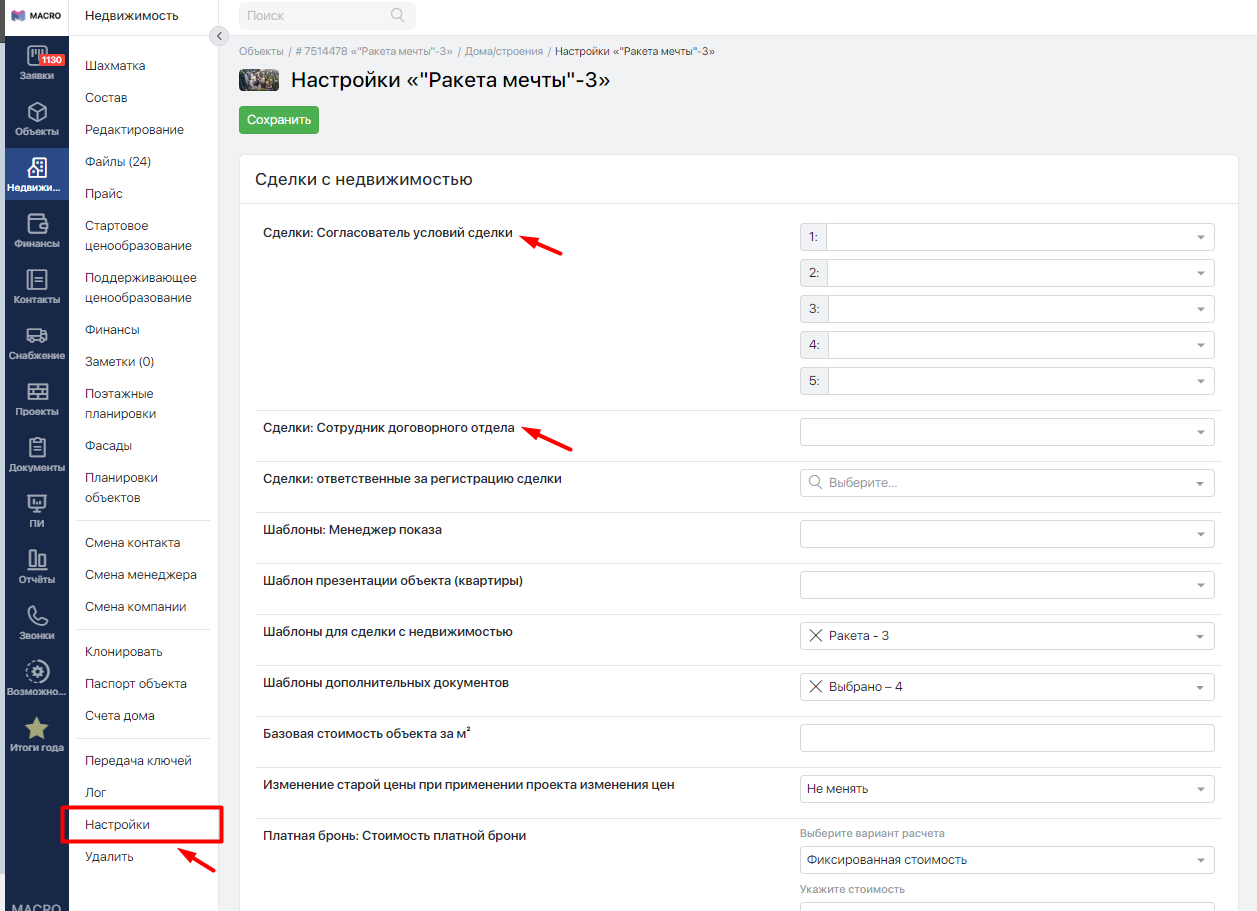
Task: Expand Фиксированная стоимость calculation dropdown
Action: pos(1007,860)
